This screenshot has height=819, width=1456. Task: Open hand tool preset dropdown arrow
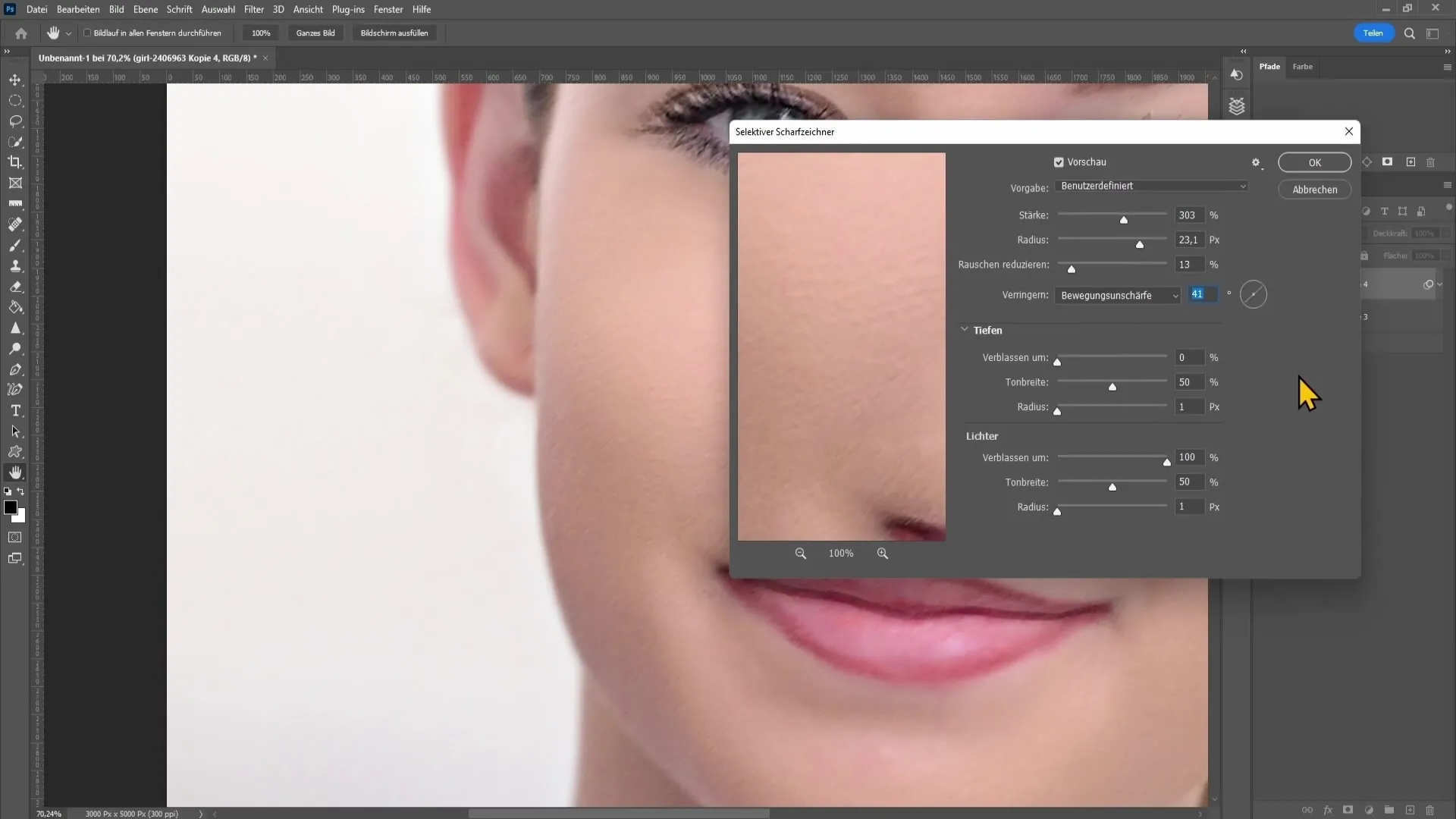[x=68, y=33]
